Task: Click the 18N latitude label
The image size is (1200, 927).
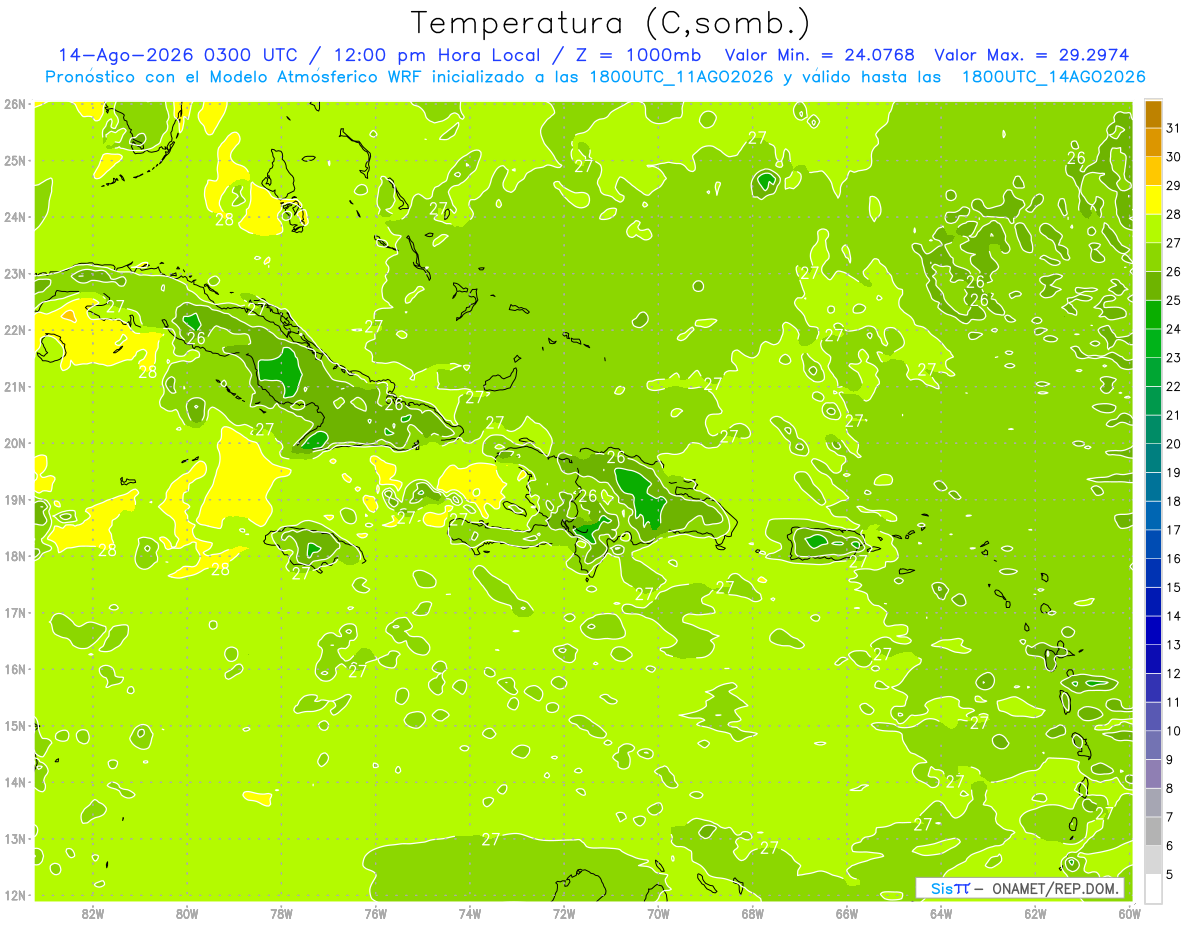Action: coord(14,556)
